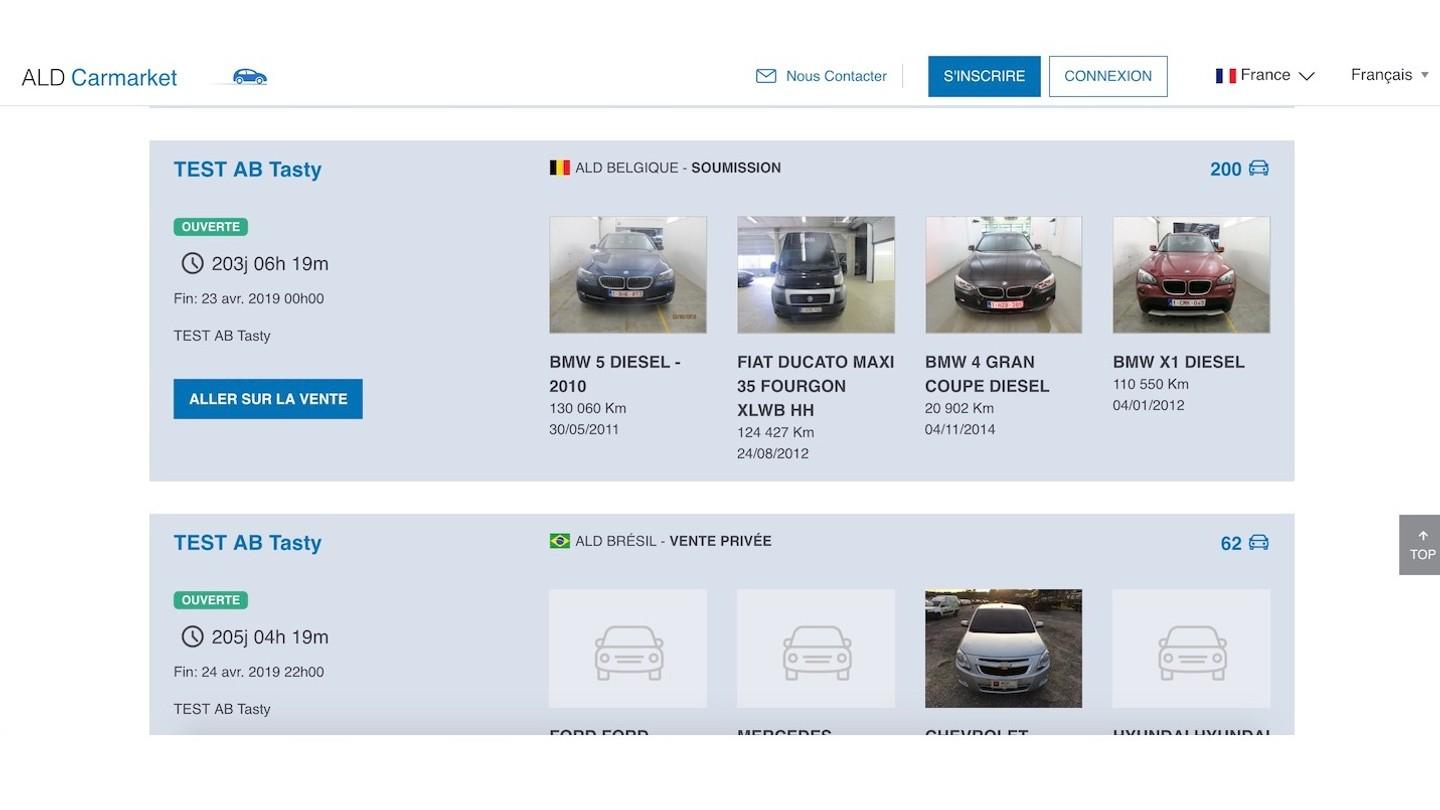The image size is (1440, 810).
Task: Click the Brazilian flag icon for ALD Brésil
Action: coord(559,541)
